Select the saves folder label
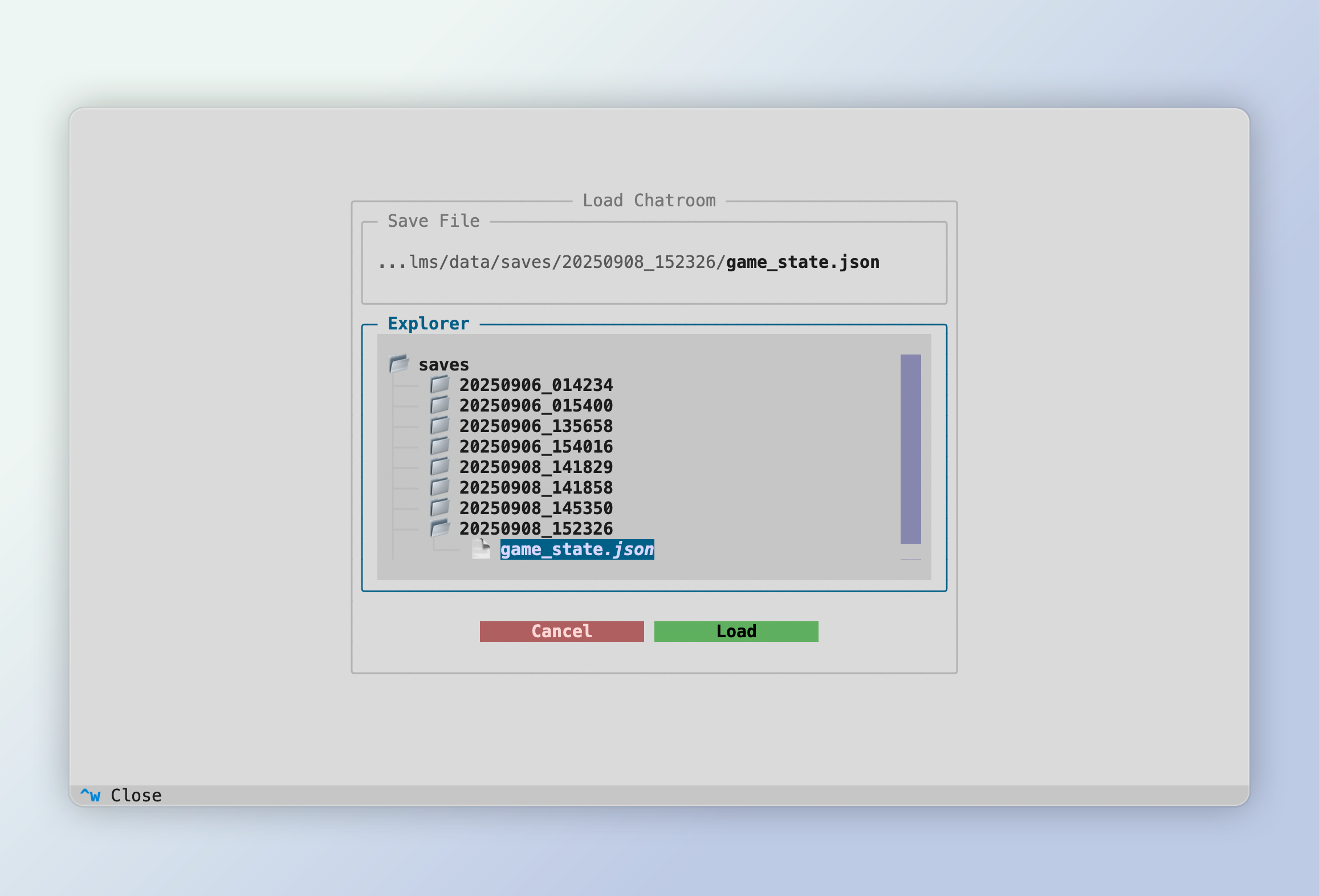The height and width of the screenshot is (896, 1319). [443, 365]
